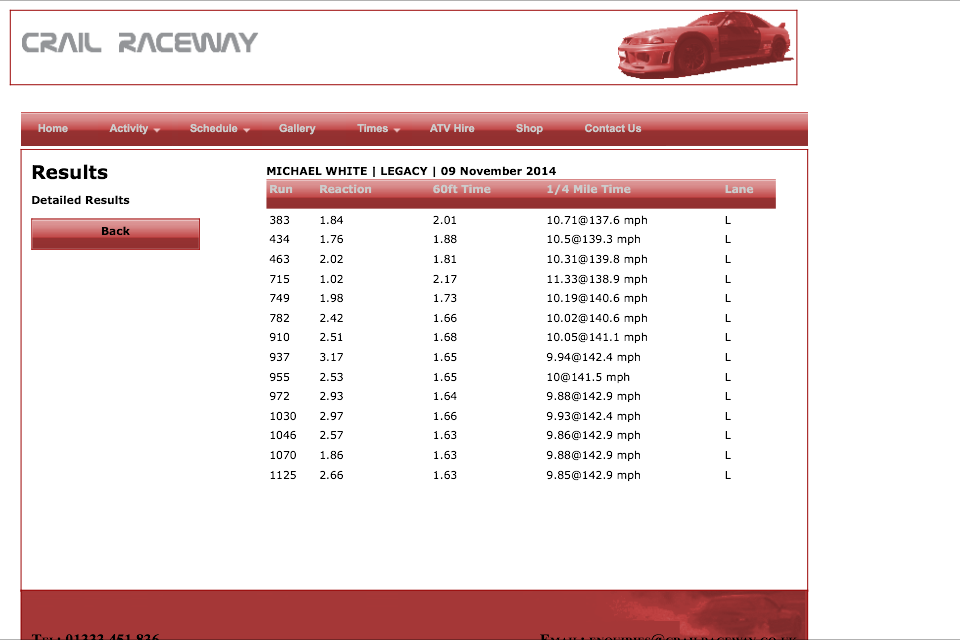Screen dimensions: 960x640
Task: Select run number 1046
Action: pyautogui.click(x=283, y=435)
